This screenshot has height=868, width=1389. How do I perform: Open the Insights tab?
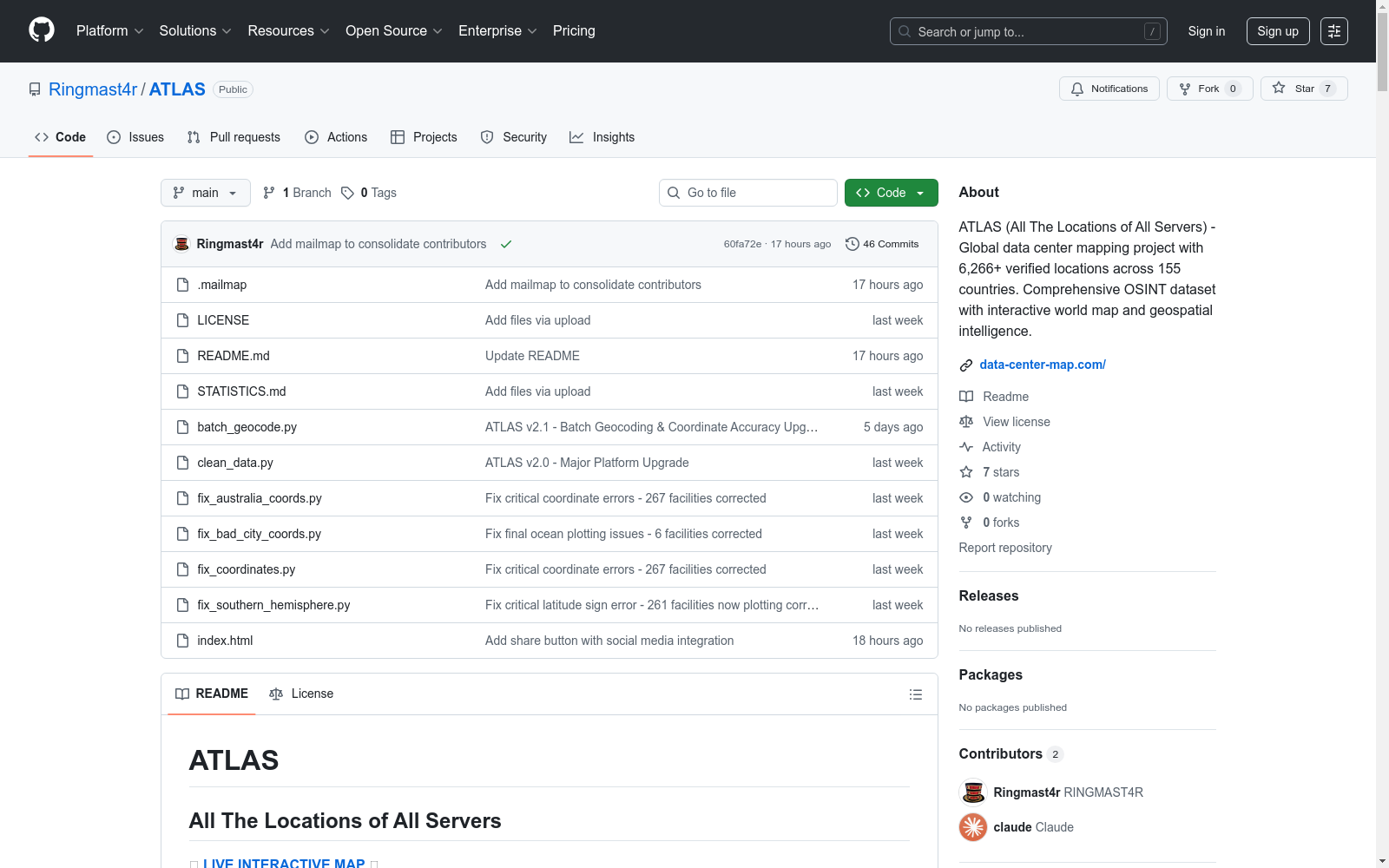point(602,137)
